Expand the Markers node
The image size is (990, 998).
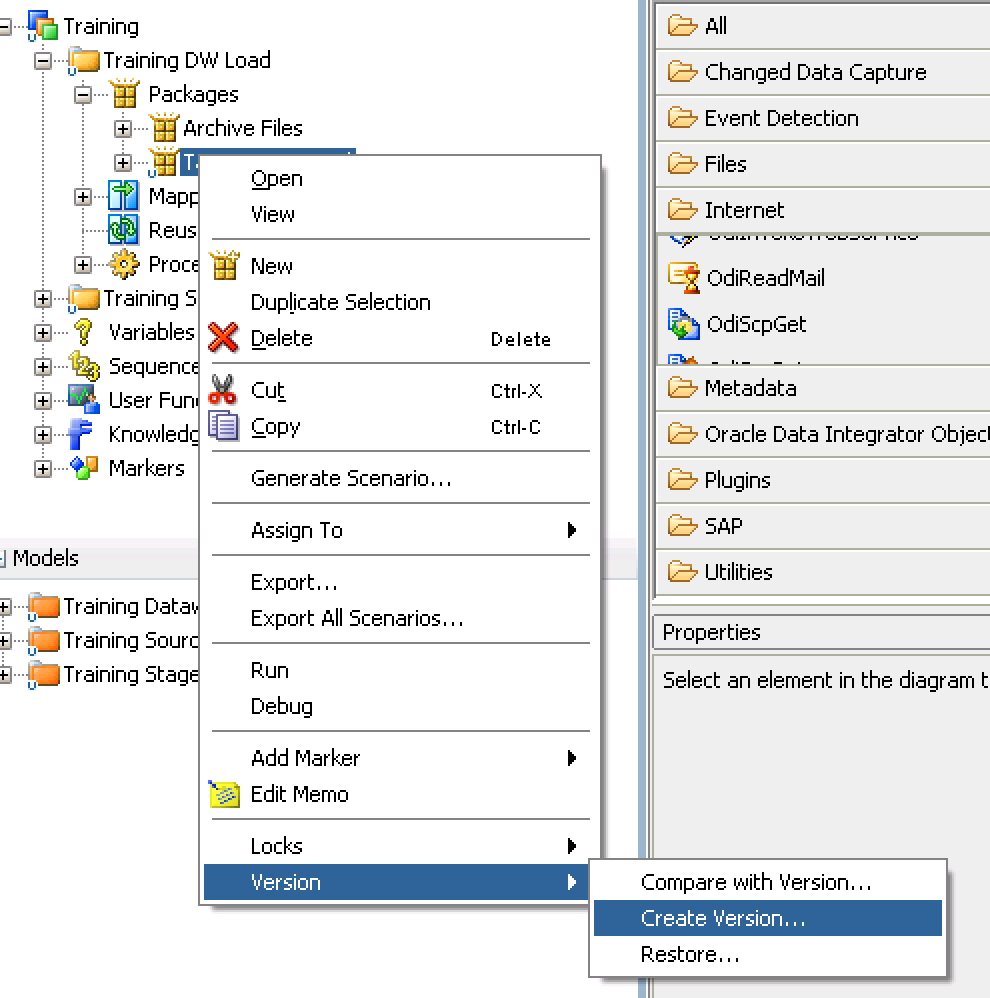(x=43, y=468)
